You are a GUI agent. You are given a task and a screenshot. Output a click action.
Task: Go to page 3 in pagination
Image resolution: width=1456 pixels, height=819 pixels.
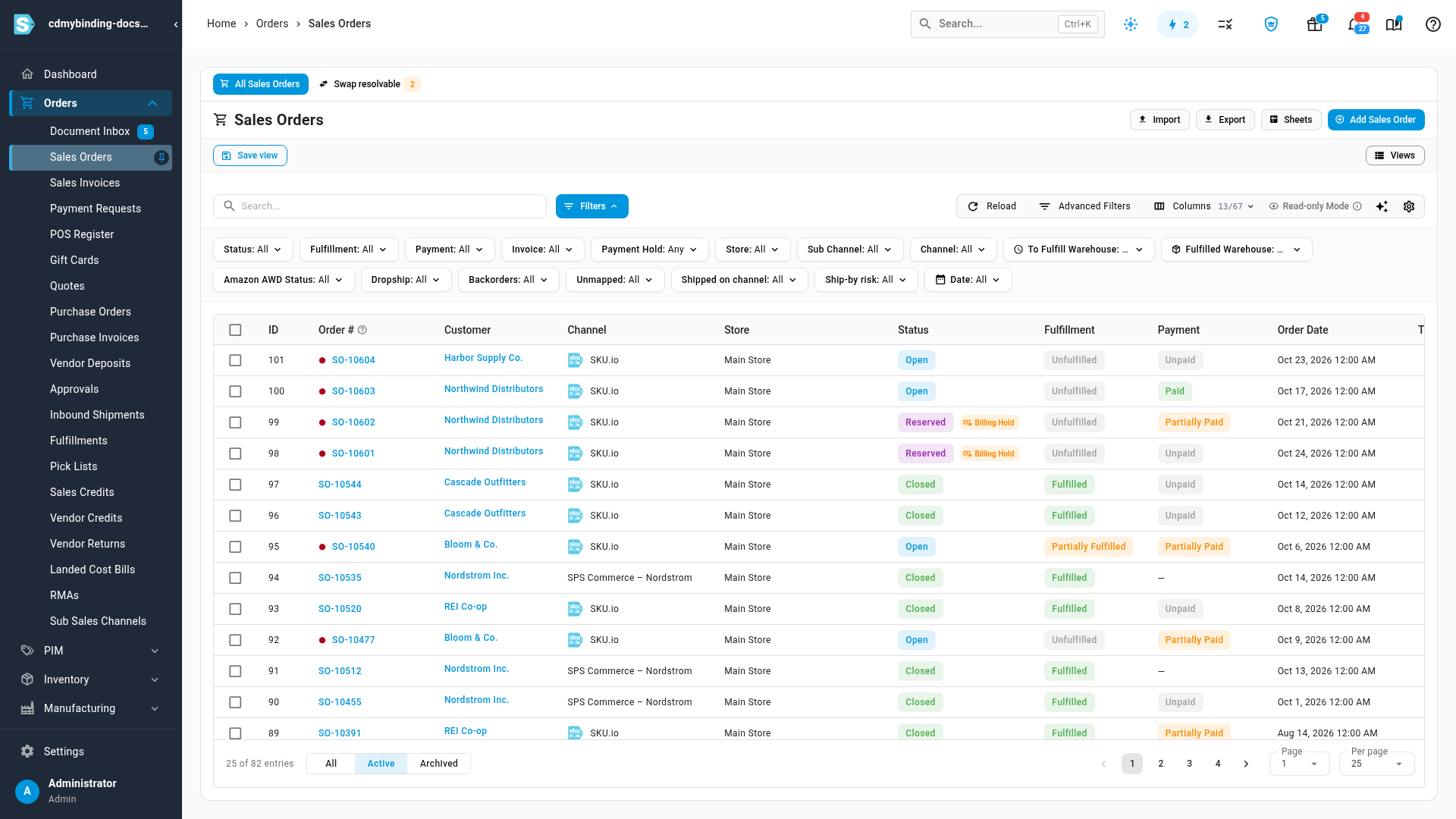(1189, 764)
